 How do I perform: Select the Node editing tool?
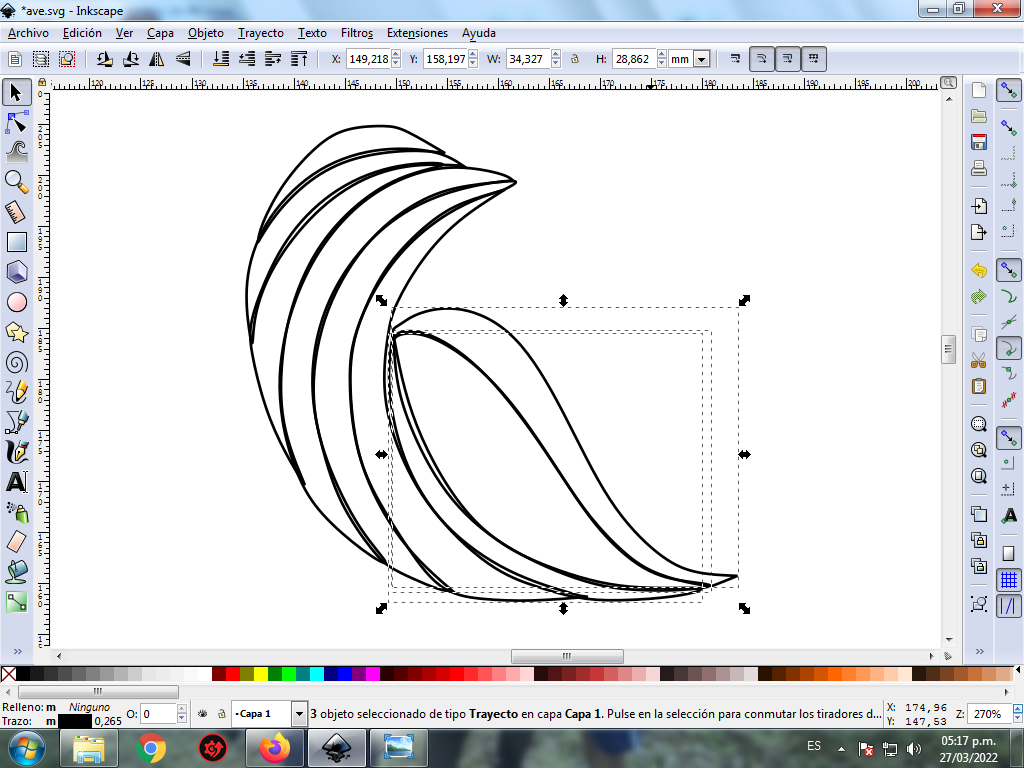(16, 123)
